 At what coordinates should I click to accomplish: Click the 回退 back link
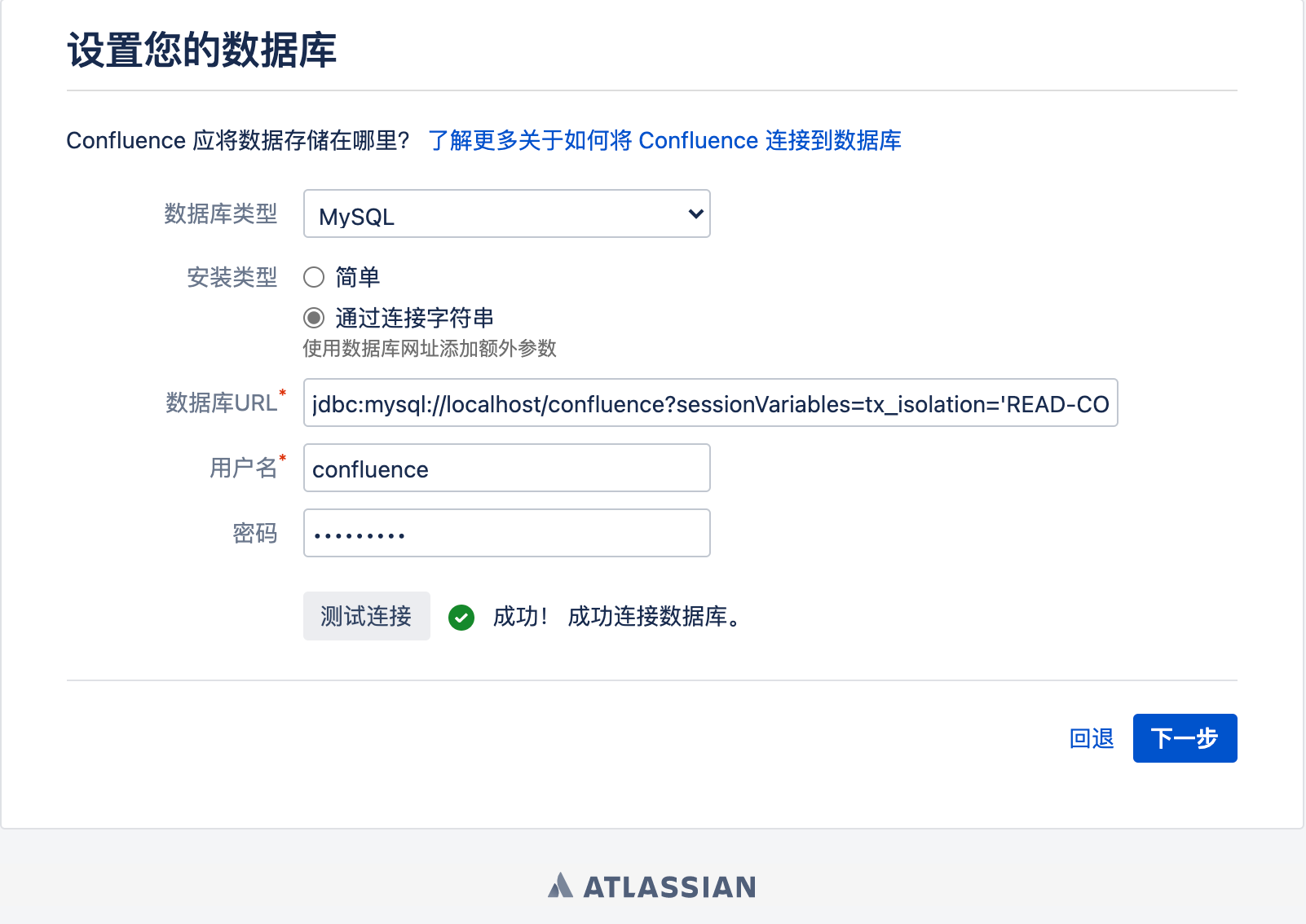pos(1092,738)
